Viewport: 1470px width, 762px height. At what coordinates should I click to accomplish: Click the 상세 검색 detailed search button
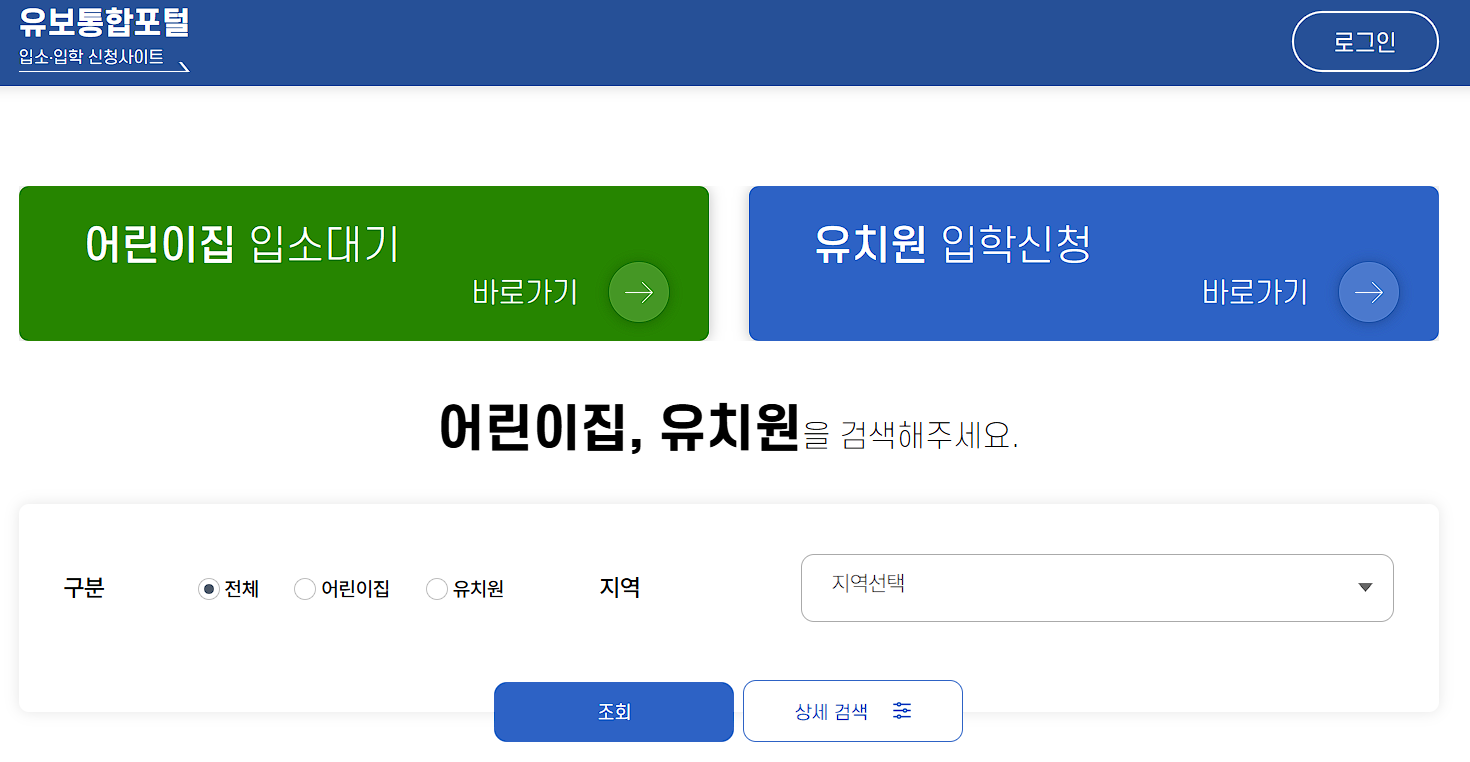click(x=852, y=710)
